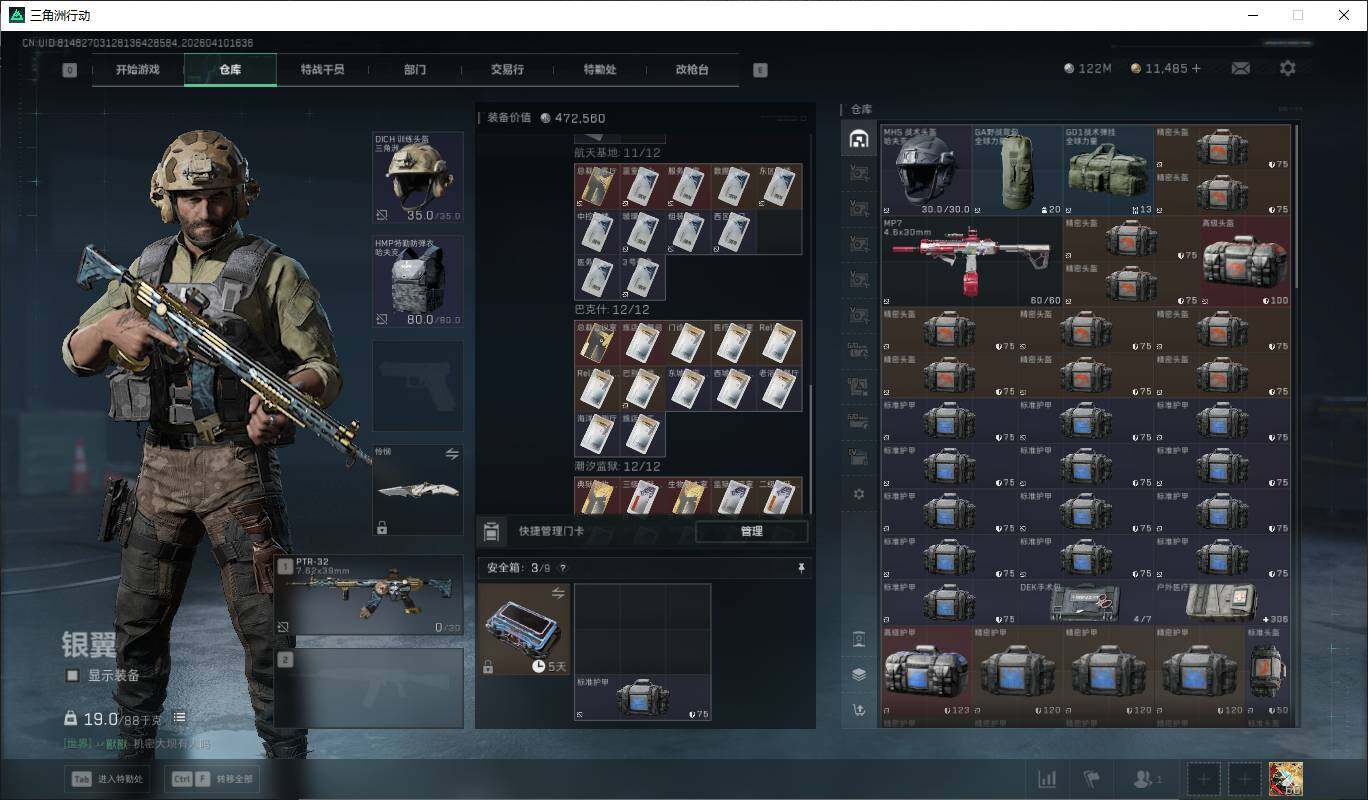
Task: Select the 户外医疗 kit in stash
Action: [1222, 603]
